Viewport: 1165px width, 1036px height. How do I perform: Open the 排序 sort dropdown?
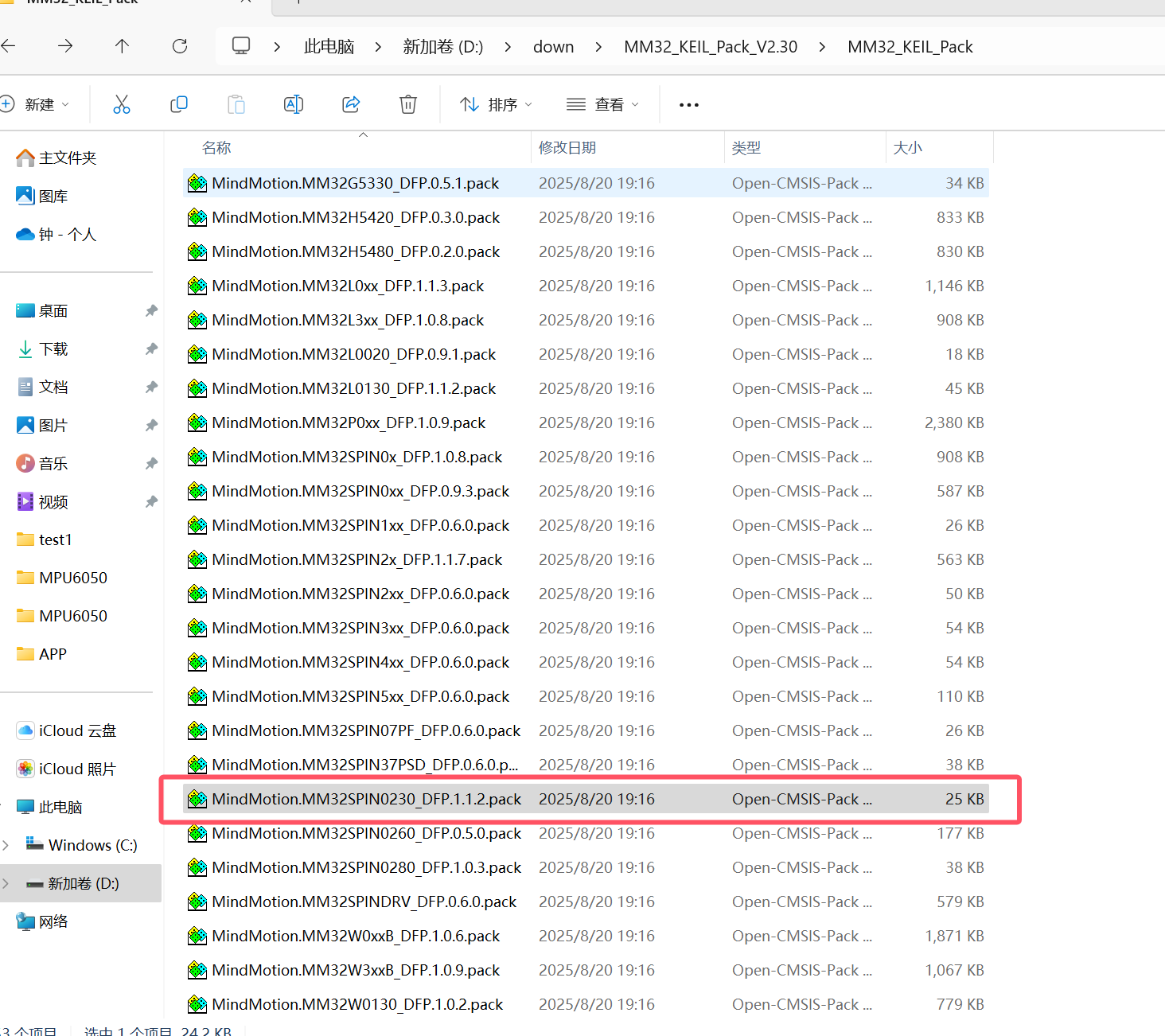tap(496, 104)
